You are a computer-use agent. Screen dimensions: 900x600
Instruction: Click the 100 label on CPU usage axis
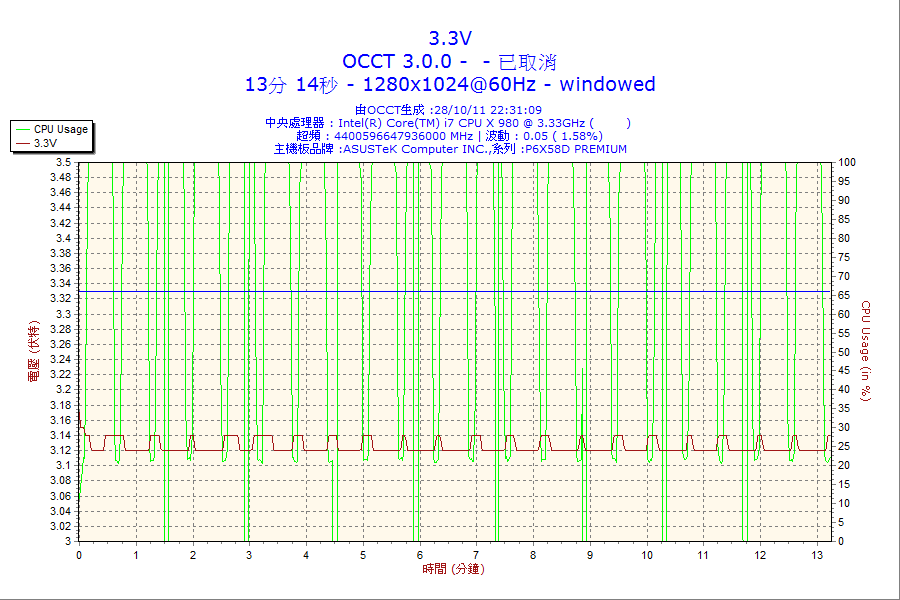pyautogui.click(x=847, y=162)
